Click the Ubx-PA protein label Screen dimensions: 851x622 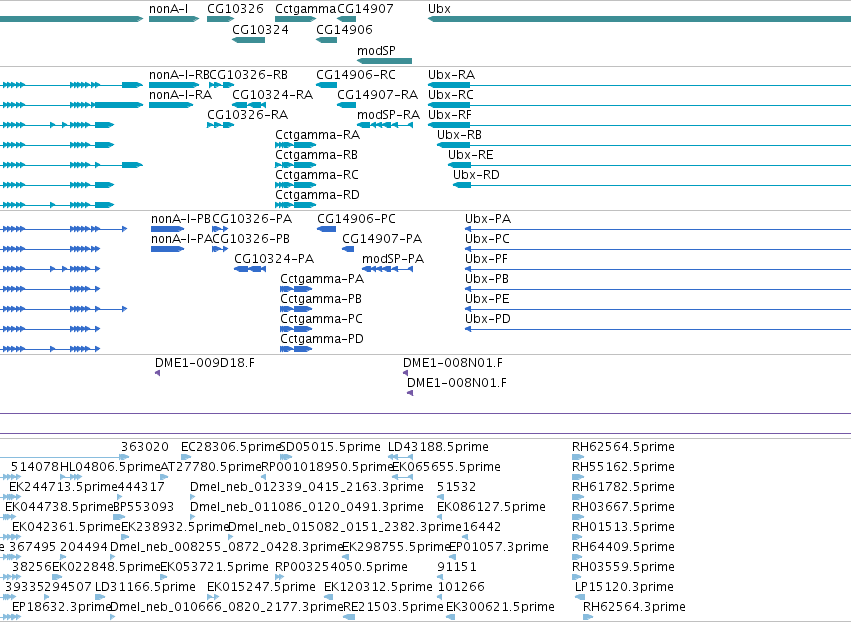pos(488,219)
